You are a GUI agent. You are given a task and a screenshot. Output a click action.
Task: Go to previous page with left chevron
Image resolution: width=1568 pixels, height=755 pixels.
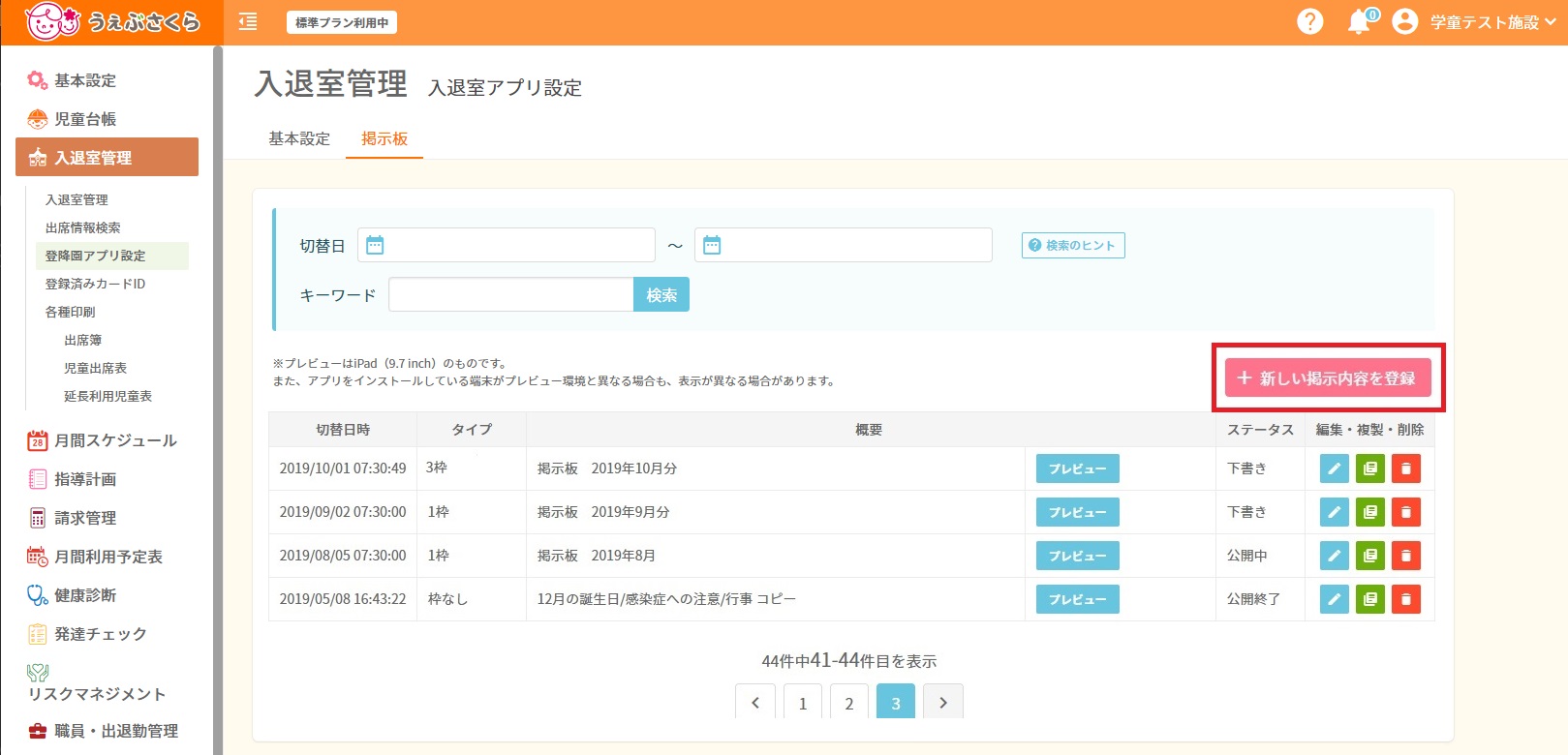pyautogui.click(x=755, y=702)
